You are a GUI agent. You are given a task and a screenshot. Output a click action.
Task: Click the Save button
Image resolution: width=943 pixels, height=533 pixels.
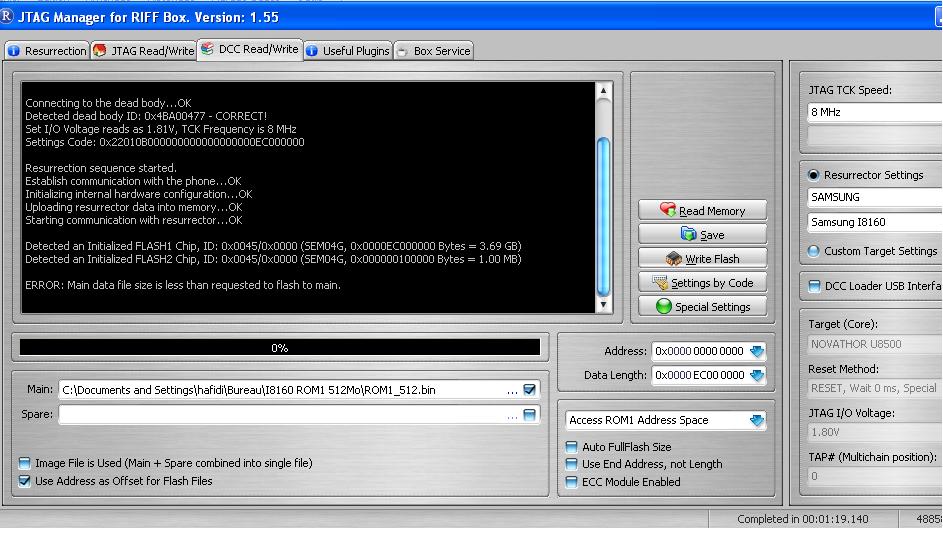[702, 235]
